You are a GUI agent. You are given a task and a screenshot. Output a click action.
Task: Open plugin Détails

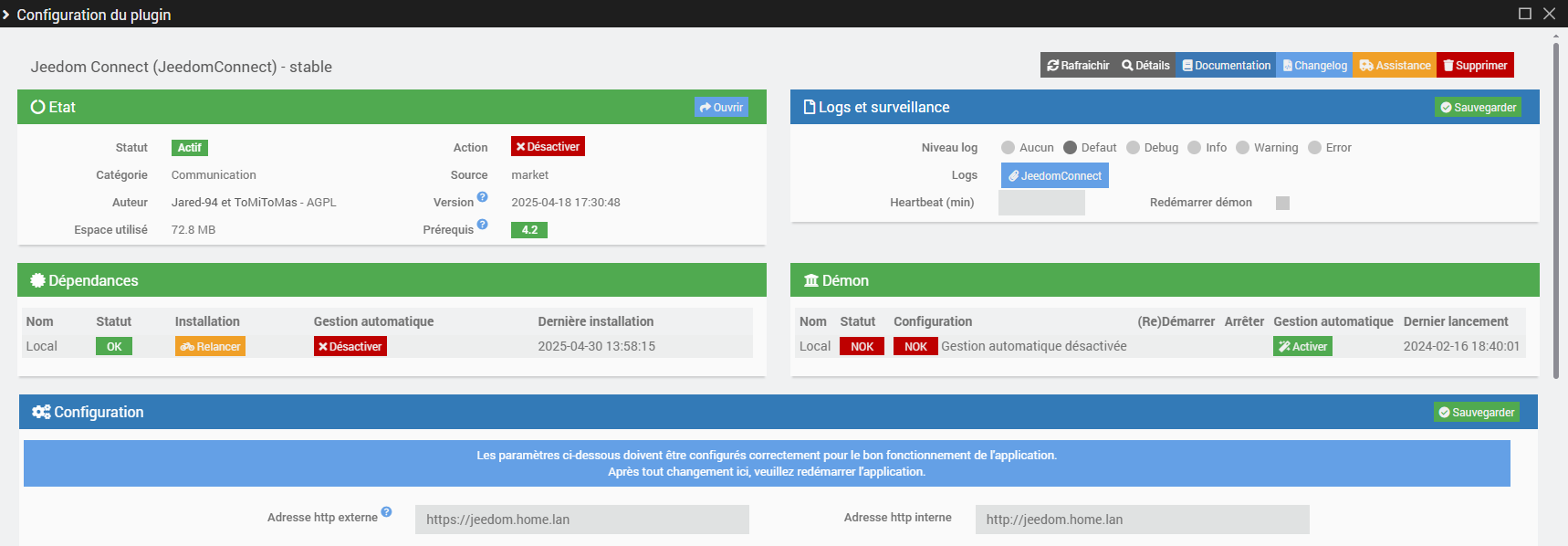1145,65
